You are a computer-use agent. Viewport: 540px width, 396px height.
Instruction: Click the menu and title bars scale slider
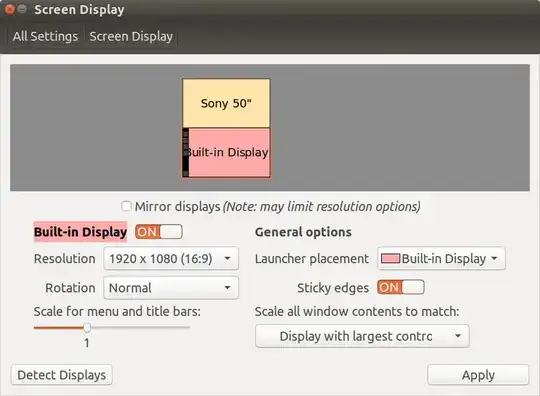[112, 327]
